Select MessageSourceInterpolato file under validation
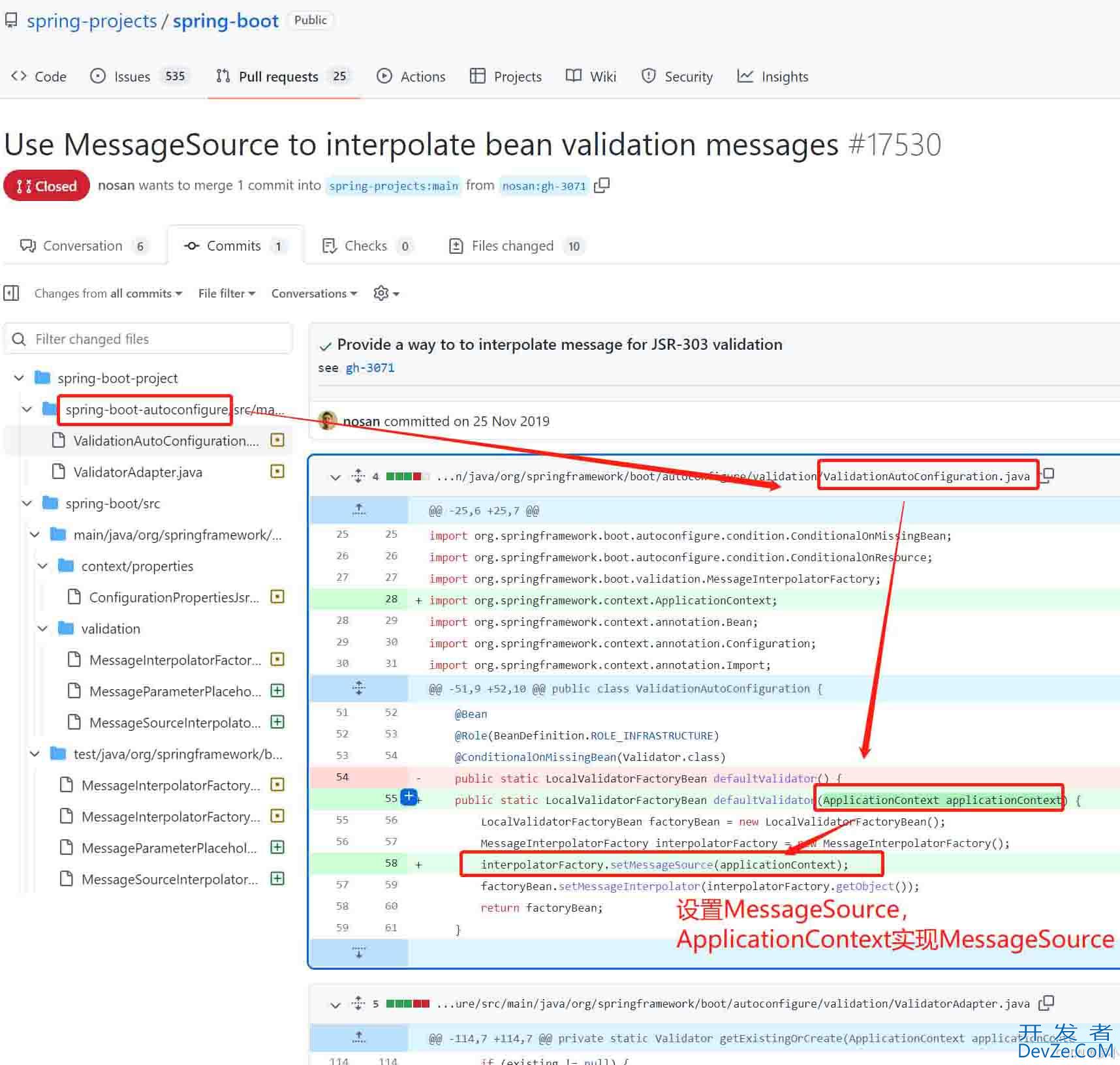This screenshot has height=1065, width=1120. click(x=175, y=722)
